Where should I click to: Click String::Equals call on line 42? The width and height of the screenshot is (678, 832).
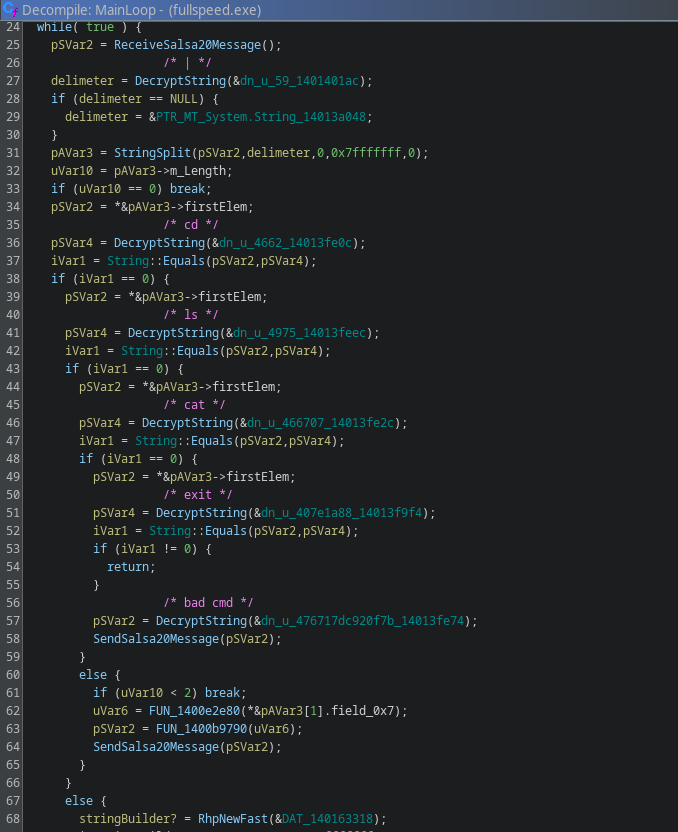coord(170,351)
